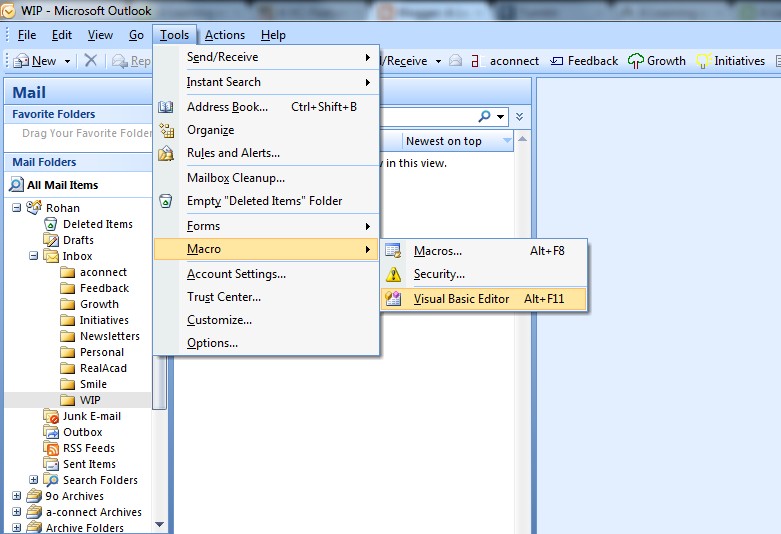This screenshot has width=781, height=534.
Task: Click Rules and Alerts menu item
Action: tap(233, 153)
